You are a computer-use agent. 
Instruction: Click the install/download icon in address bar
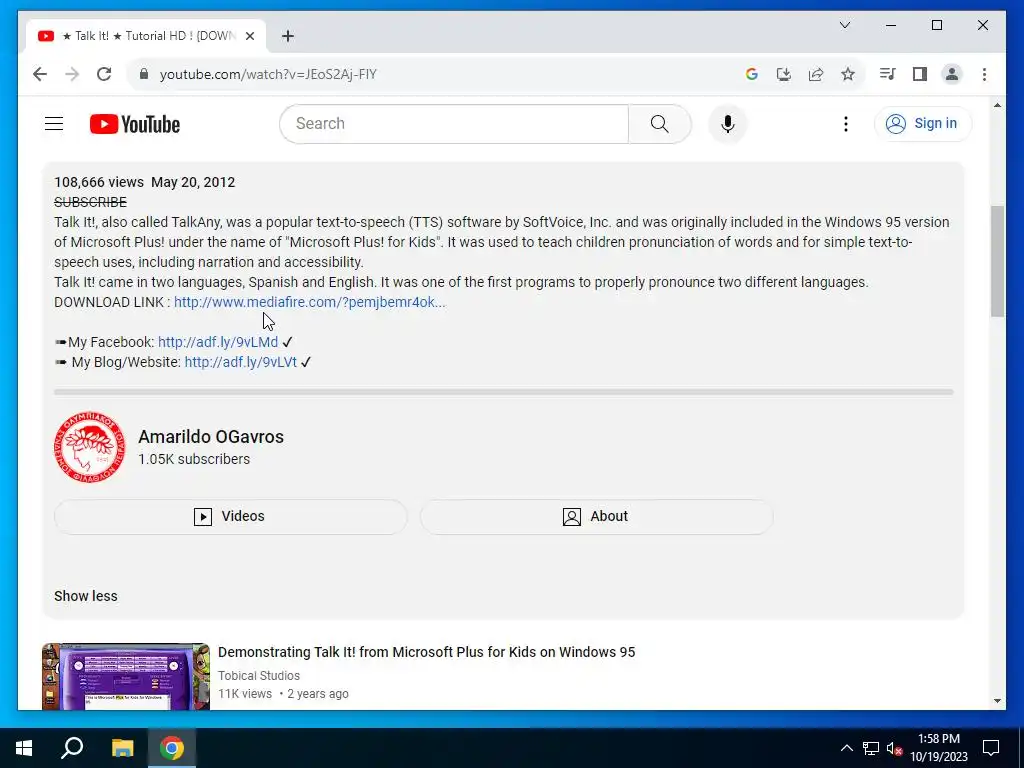coord(784,74)
